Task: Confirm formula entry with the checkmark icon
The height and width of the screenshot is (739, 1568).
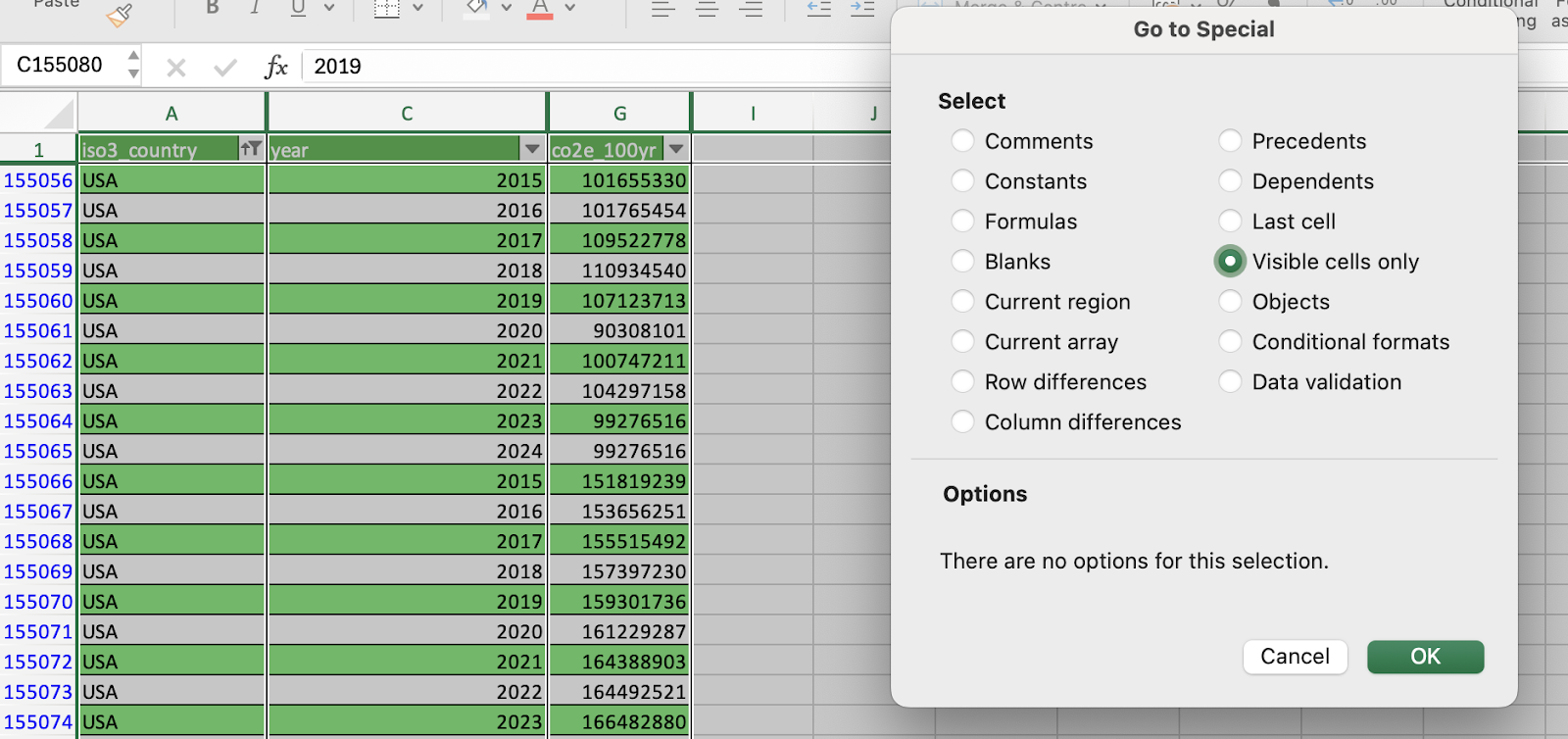Action: point(225,67)
